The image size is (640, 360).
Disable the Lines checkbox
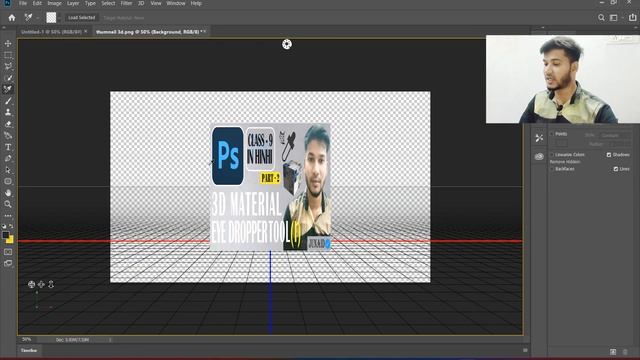point(616,169)
